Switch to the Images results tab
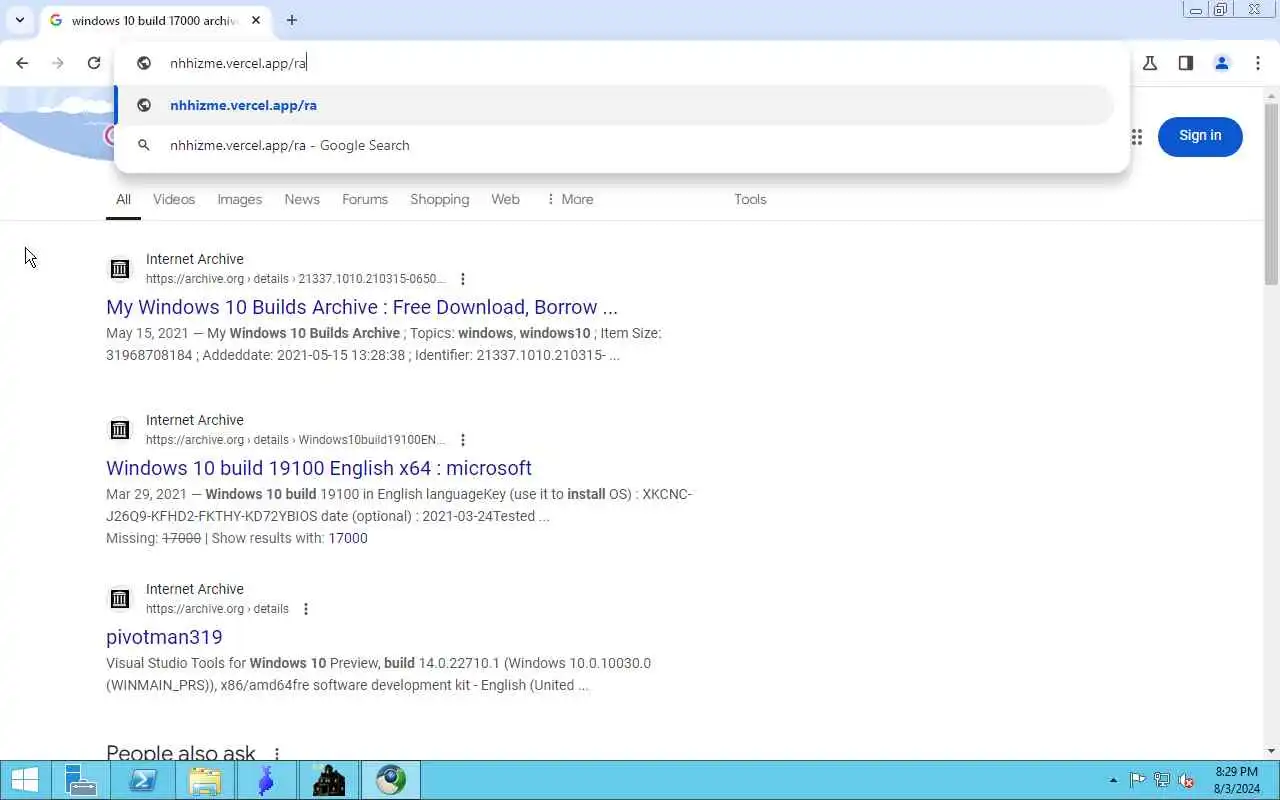 [x=240, y=199]
